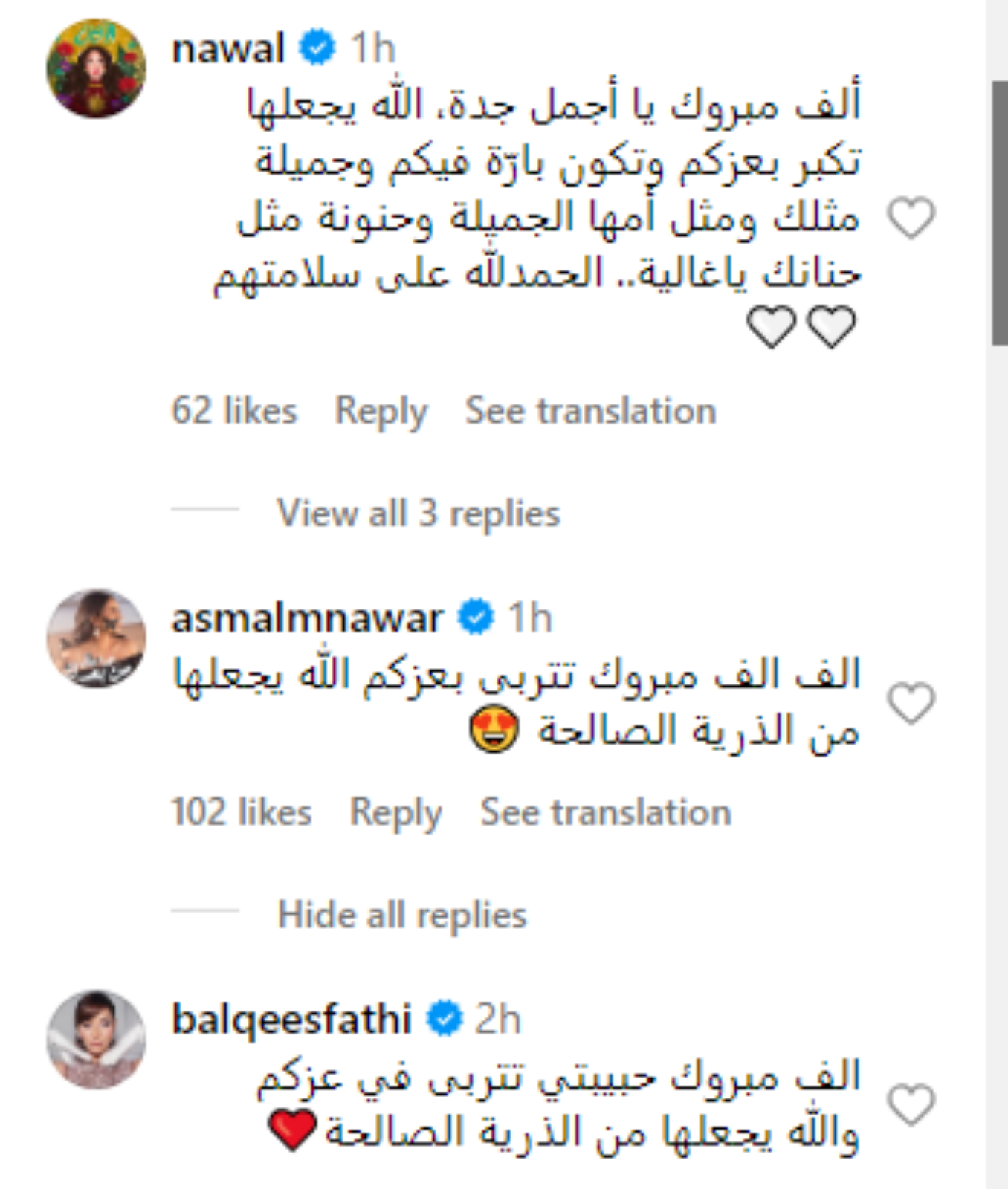1008x1189 pixels.
Task: Click nawal's blue verified badge
Action: (x=316, y=46)
